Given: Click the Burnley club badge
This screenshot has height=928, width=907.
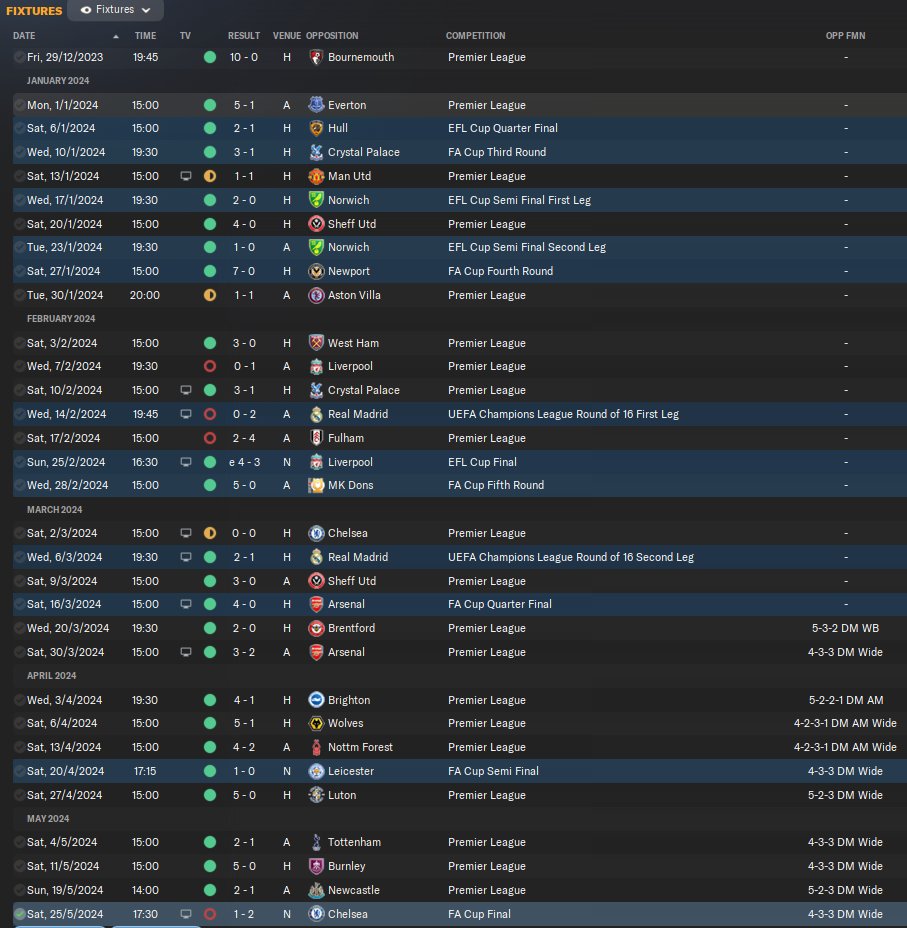Looking at the screenshot, I should [x=317, y=866].
